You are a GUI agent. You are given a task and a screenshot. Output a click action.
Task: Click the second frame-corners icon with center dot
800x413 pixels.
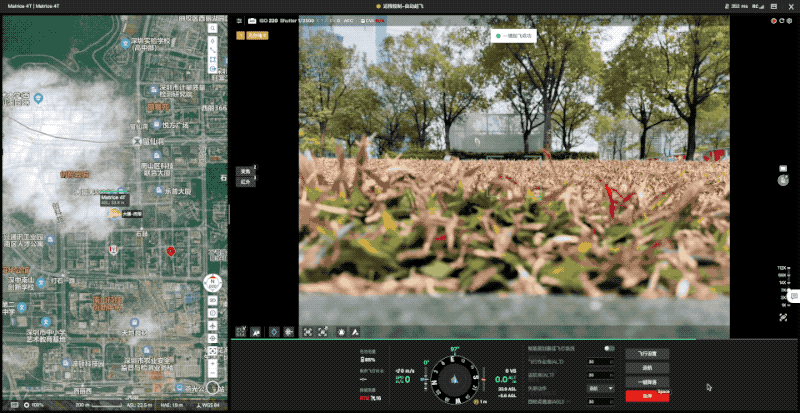coord(322,332)
